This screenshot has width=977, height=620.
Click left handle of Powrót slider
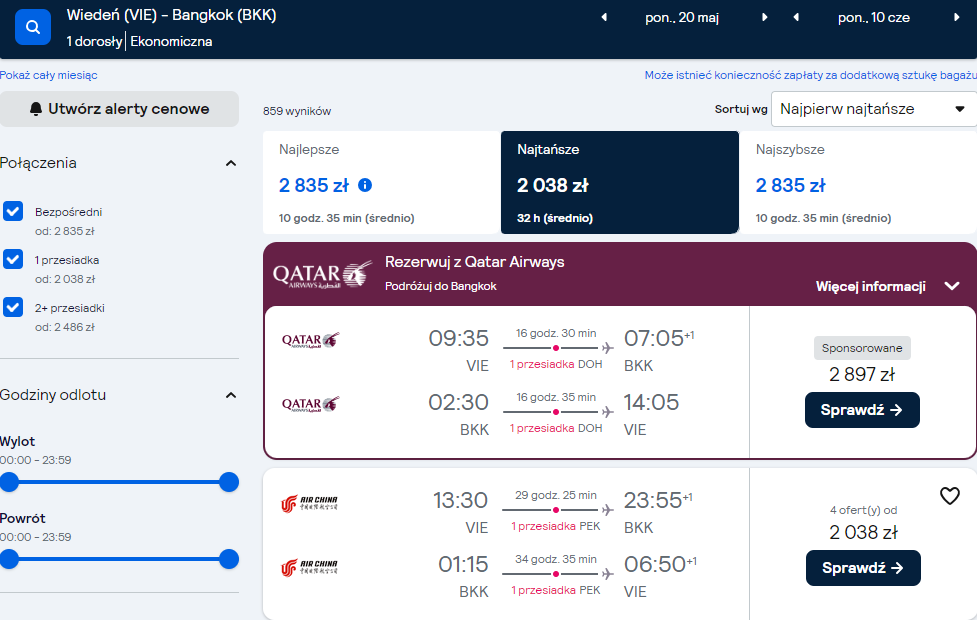[9, 560]
